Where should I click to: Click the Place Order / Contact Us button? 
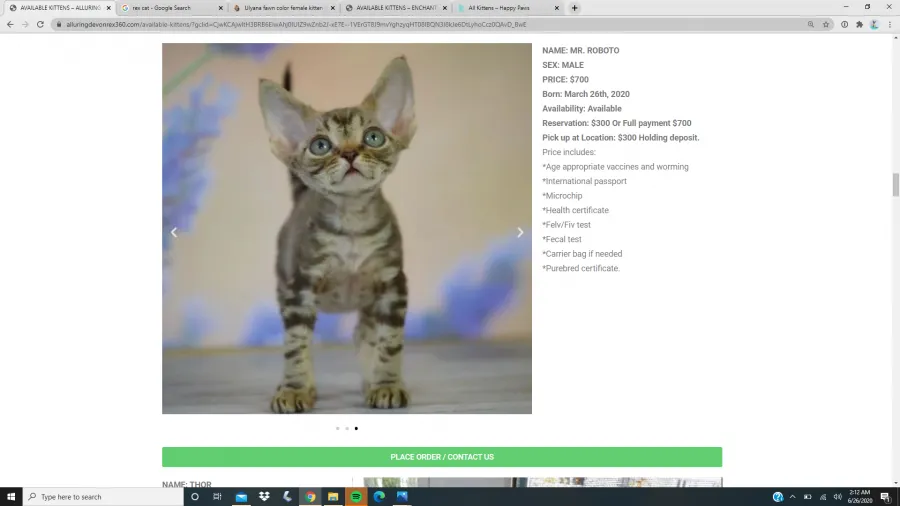442,457
